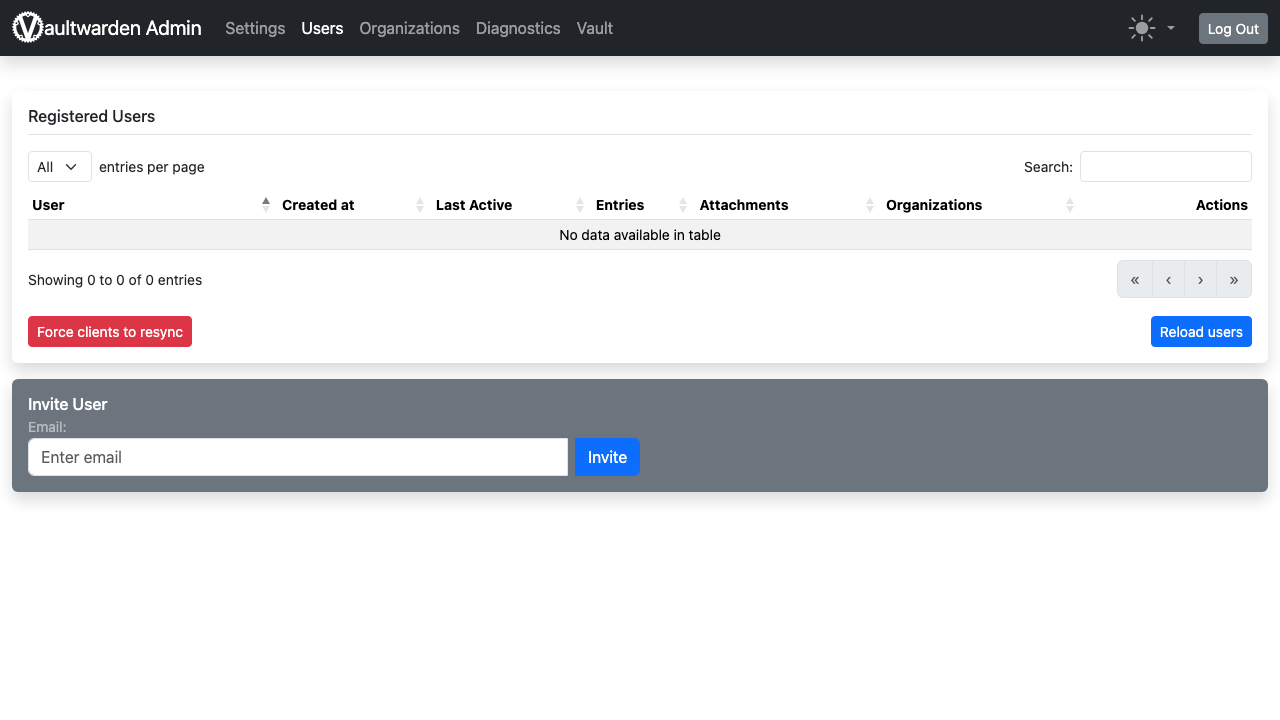Click the Vaultwarden logo icon
Screen dimensions: 1280x720
click(28, 27)
